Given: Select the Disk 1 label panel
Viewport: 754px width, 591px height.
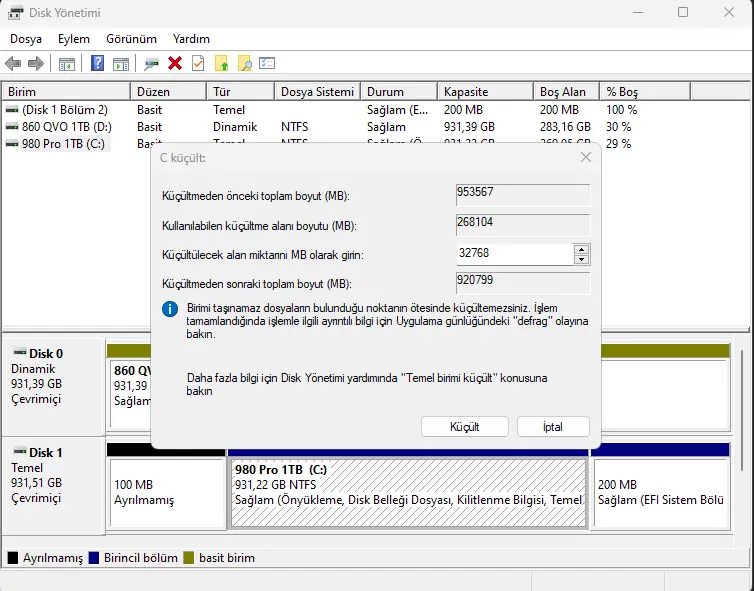Looking at the screenshot, I should (53, 486).
